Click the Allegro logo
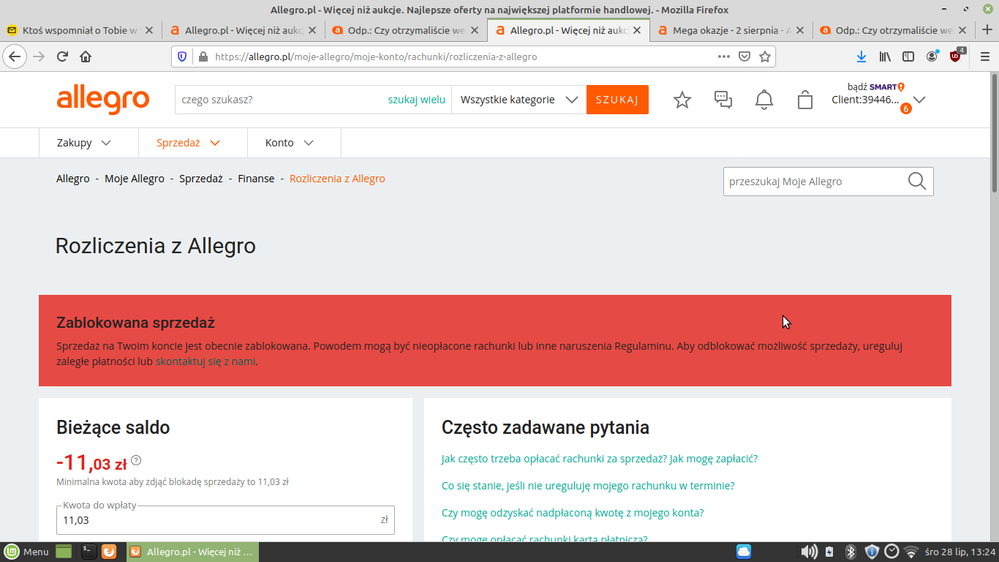The image size is (999, 562). (103, 100)
